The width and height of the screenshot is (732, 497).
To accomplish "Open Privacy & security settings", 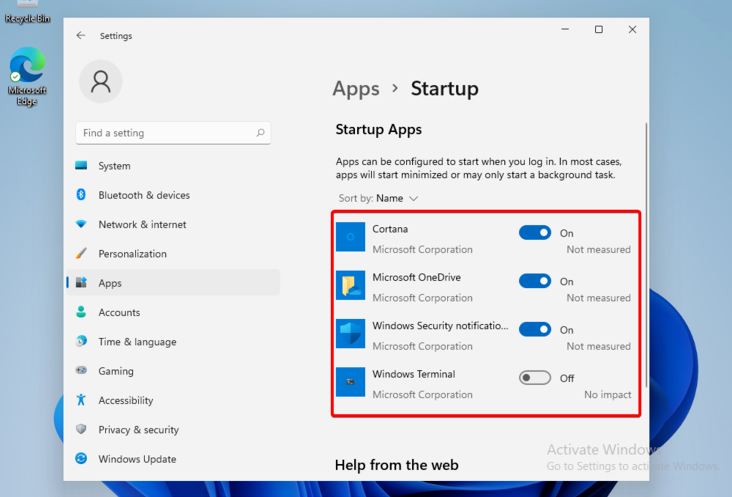I will (174, 429).
